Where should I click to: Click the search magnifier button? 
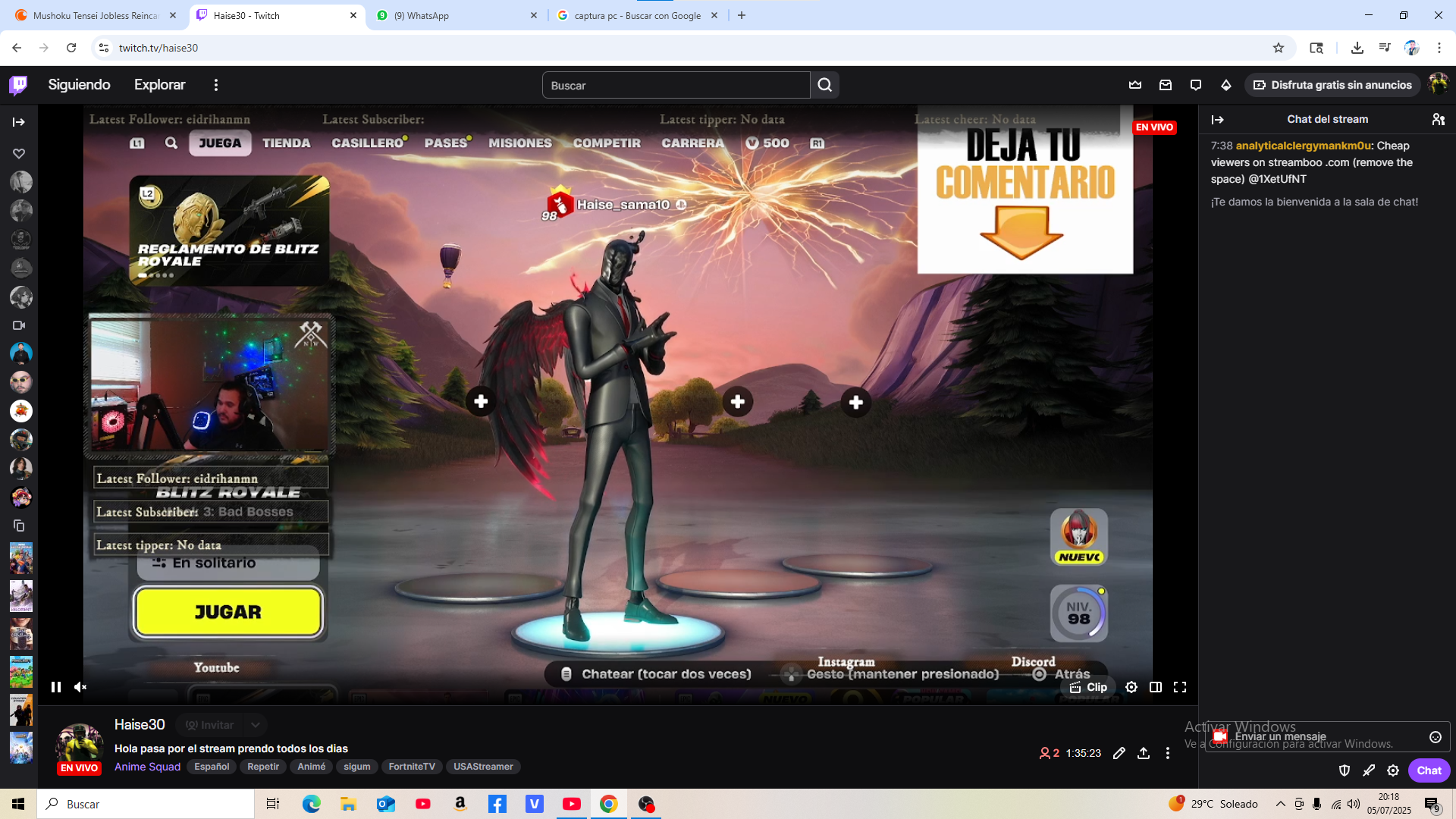point(825,85)
